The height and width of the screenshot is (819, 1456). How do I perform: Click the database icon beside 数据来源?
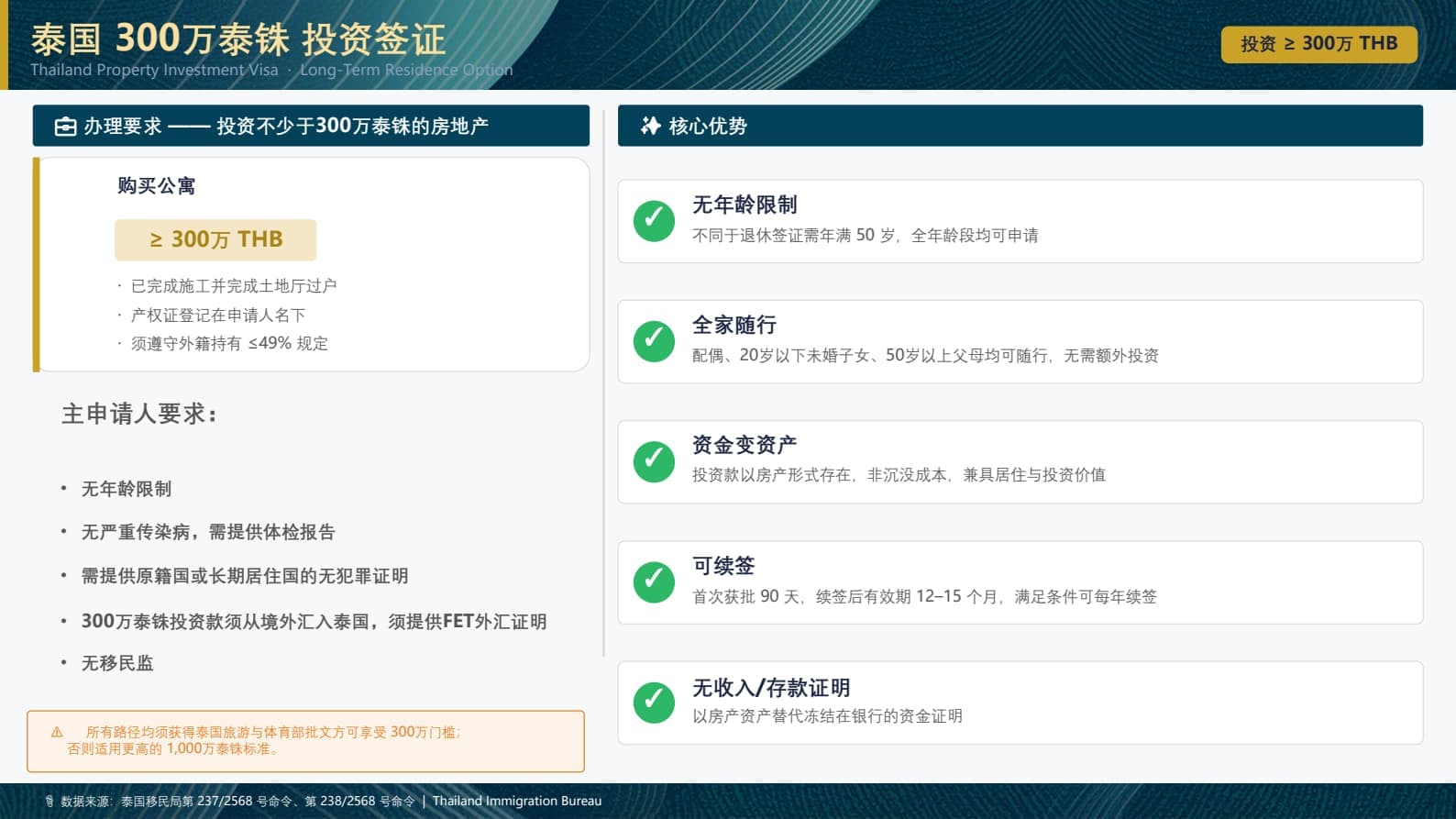coord(50,802)
